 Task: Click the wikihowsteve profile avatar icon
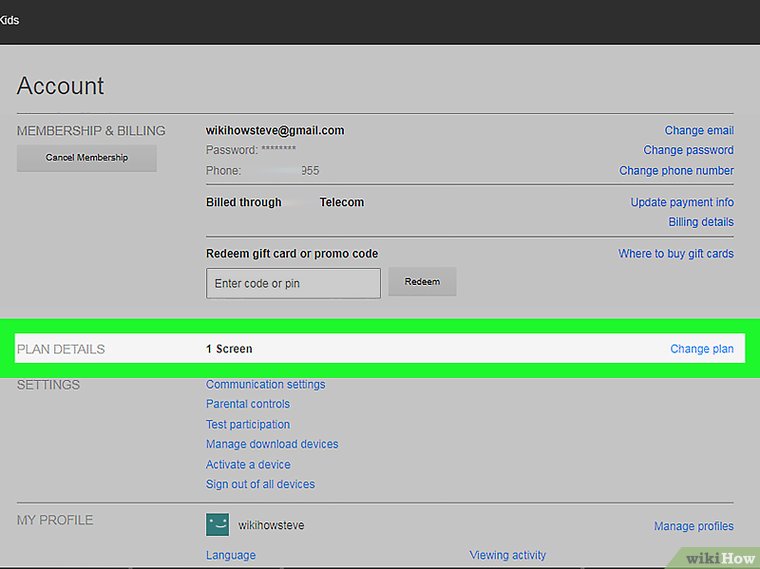click(217, 525)
